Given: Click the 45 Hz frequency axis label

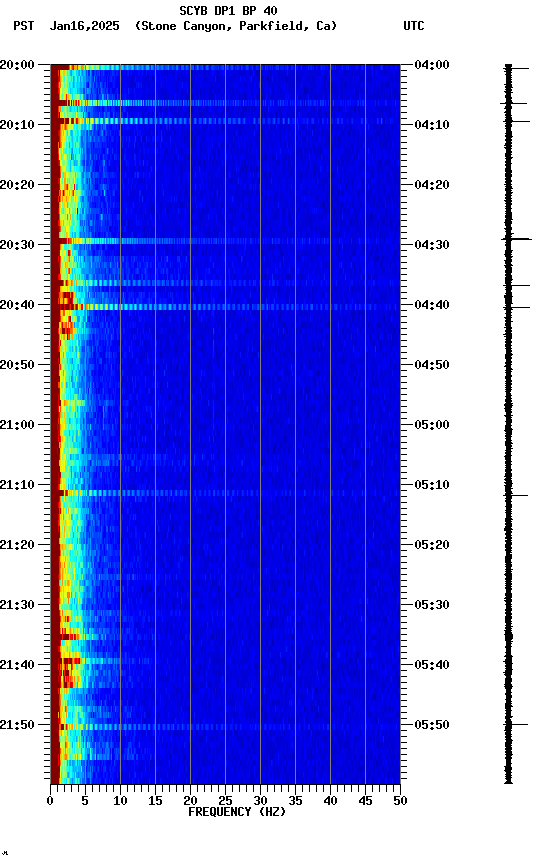Looking at the screenshot, I should (365, 801).
